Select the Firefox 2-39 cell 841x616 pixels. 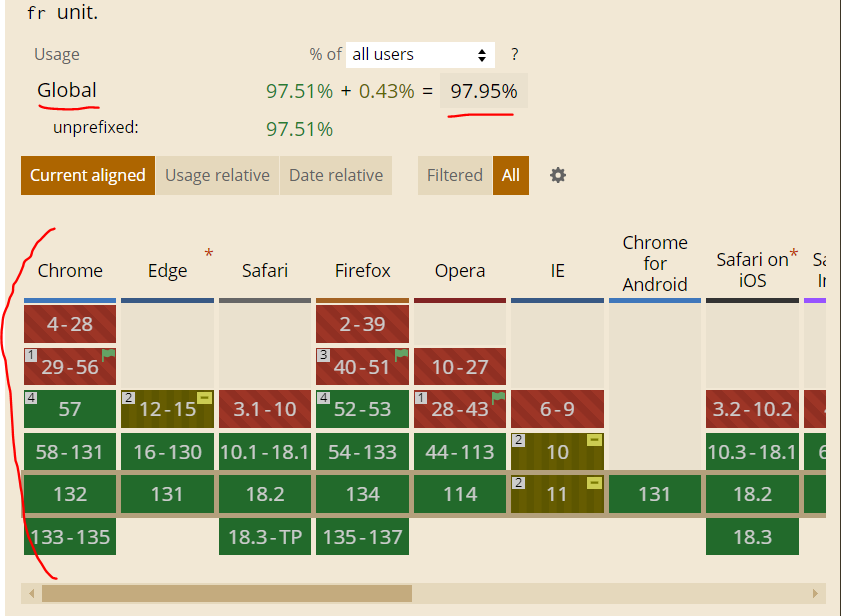coord(363,324)
